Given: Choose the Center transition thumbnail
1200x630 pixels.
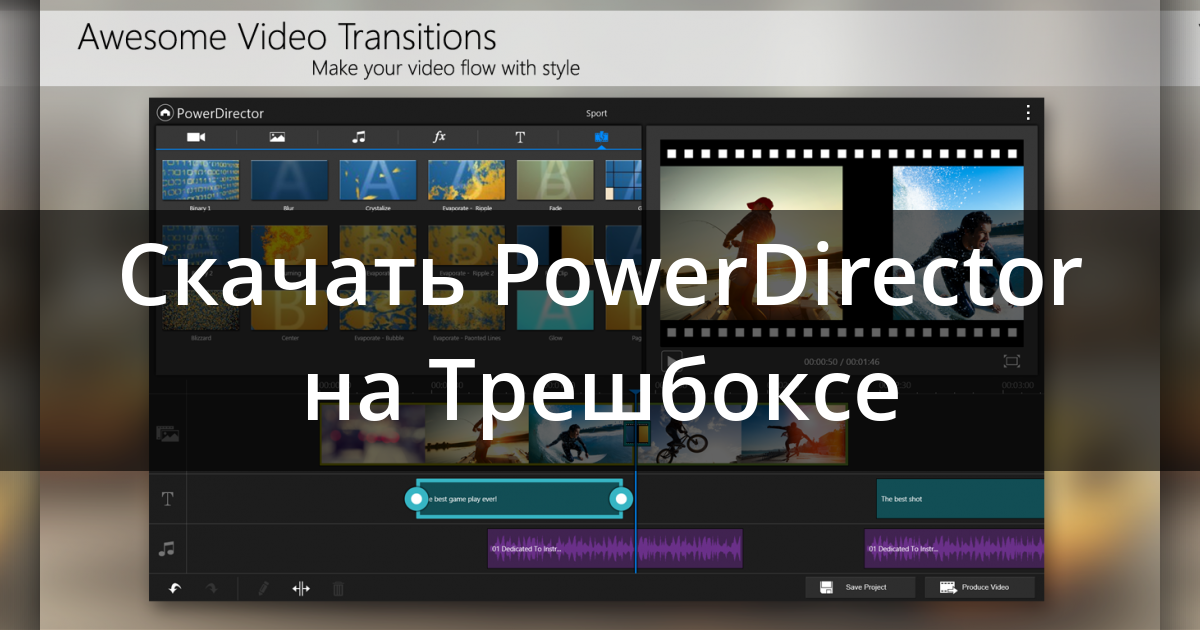Looking at the screenshot, I should click(x=289, y=309).
